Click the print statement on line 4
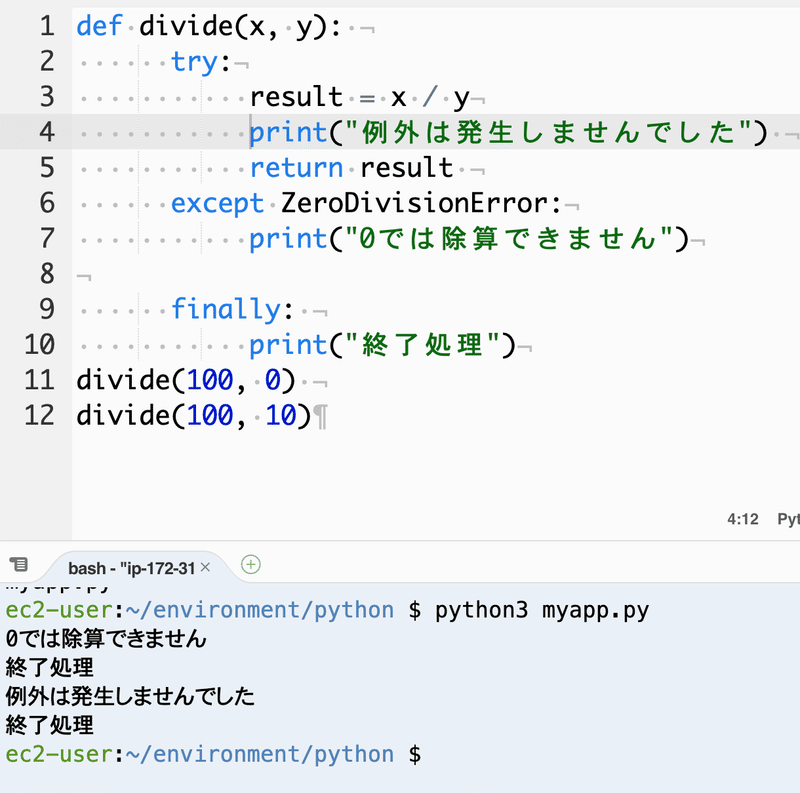Screen dimensions: 800x793 (x=400, y=132)
